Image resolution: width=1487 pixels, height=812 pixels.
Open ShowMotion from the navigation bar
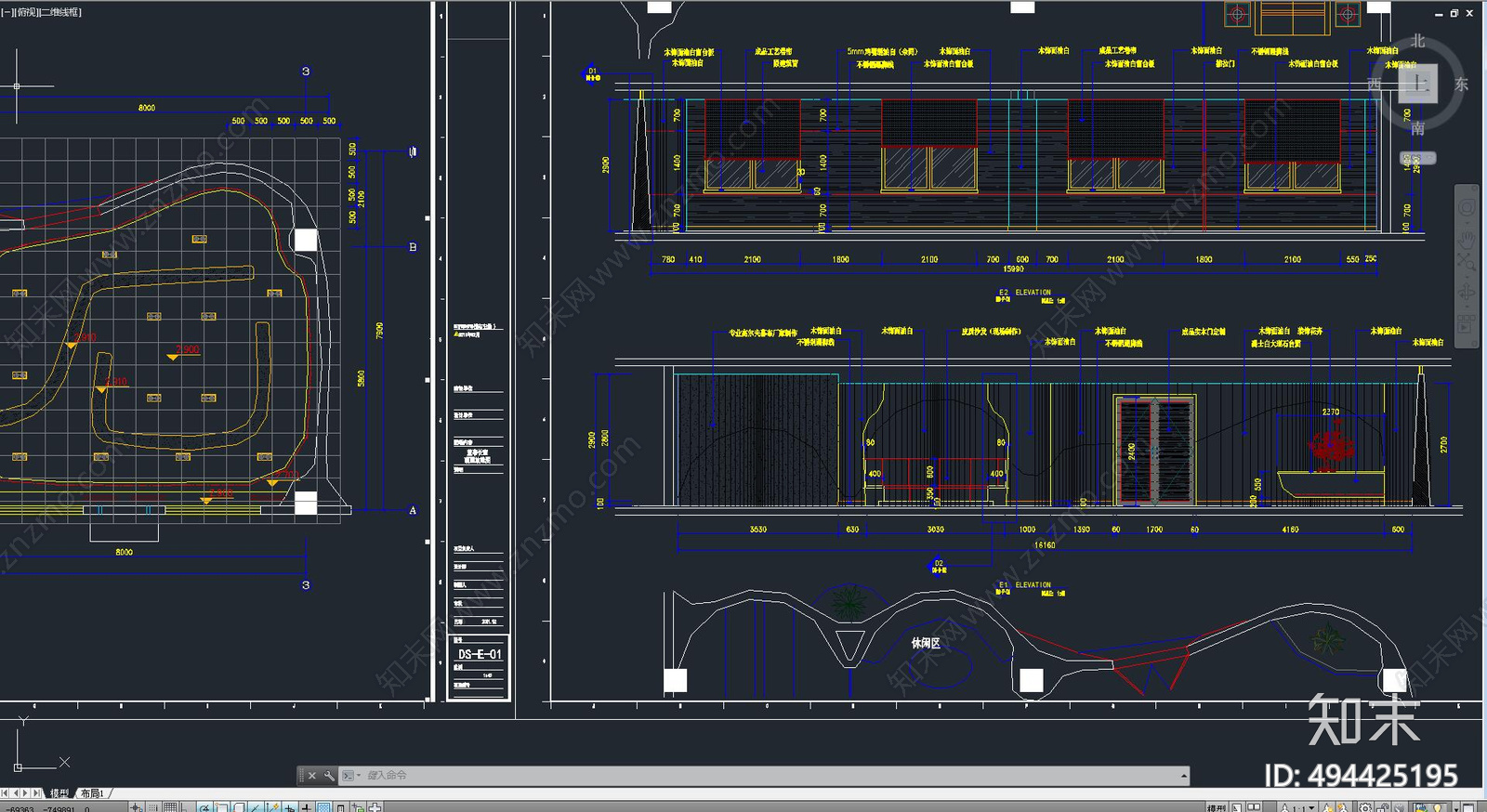(x=1467, y=325)
